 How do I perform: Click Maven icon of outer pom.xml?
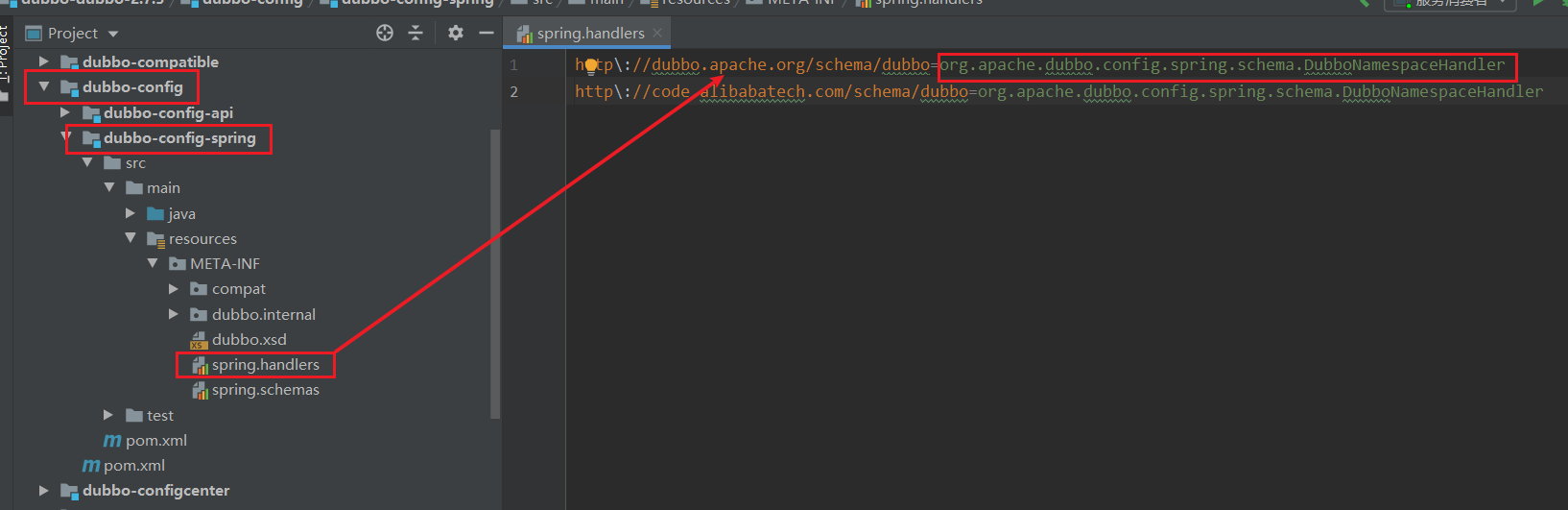tap(91, 466)
